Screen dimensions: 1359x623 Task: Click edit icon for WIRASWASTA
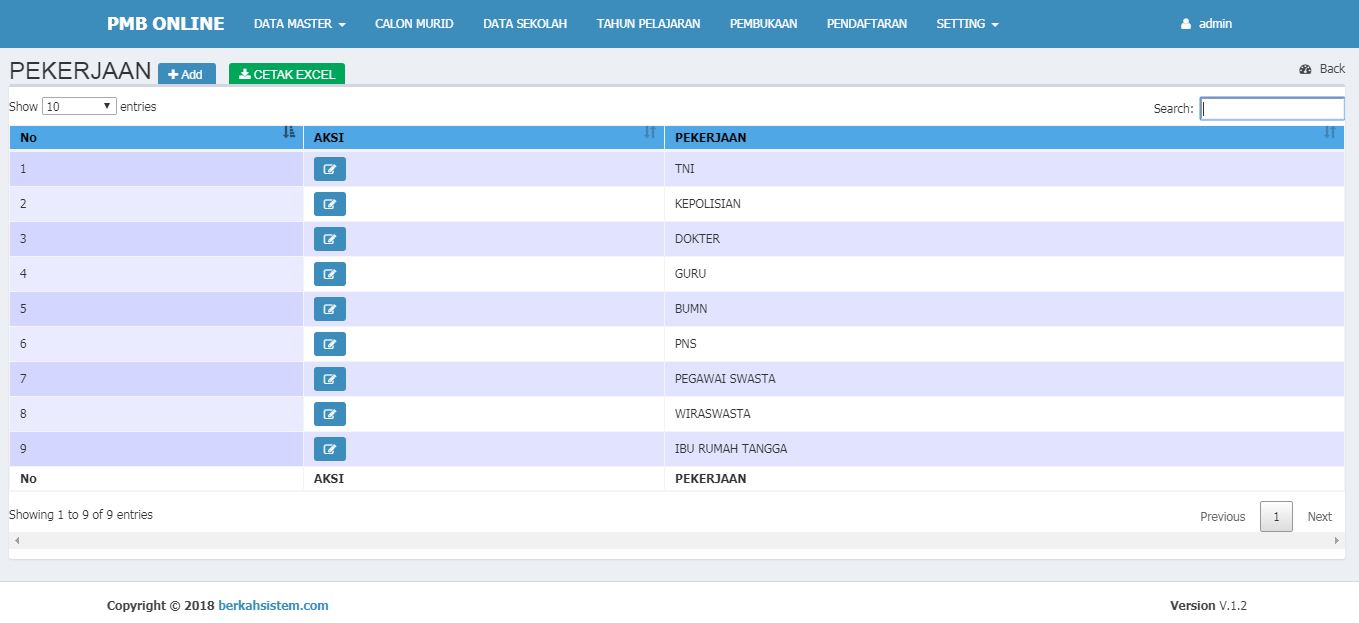tap(329, 414)
